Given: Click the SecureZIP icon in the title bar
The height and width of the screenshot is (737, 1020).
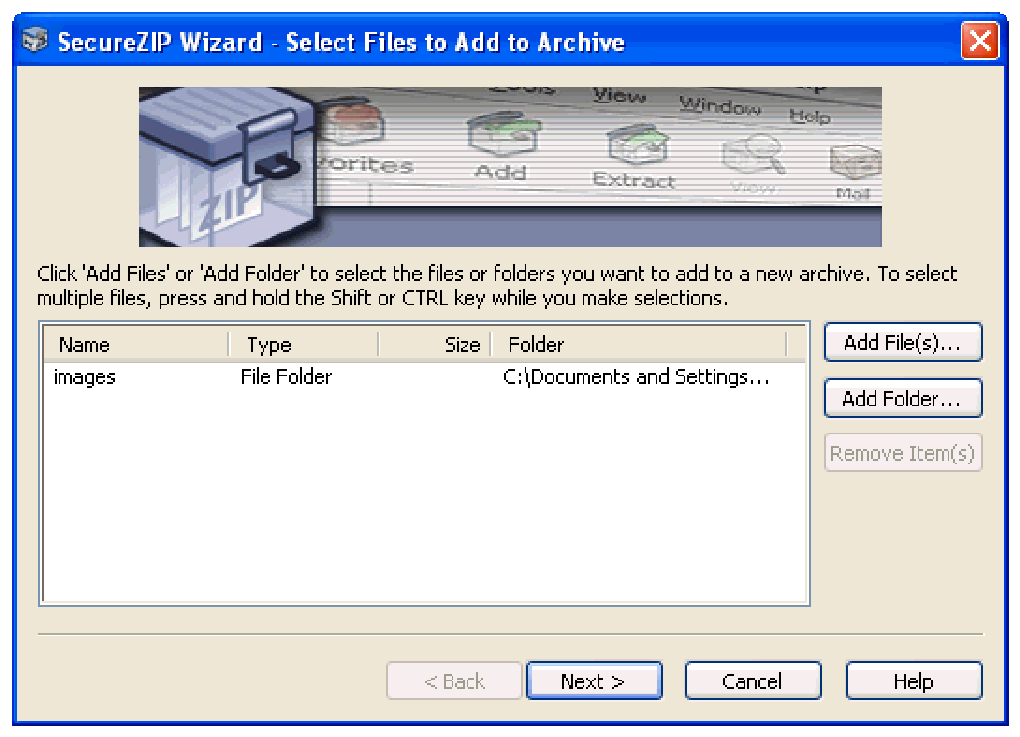Looking at the screenshot, I should point(33,40).
